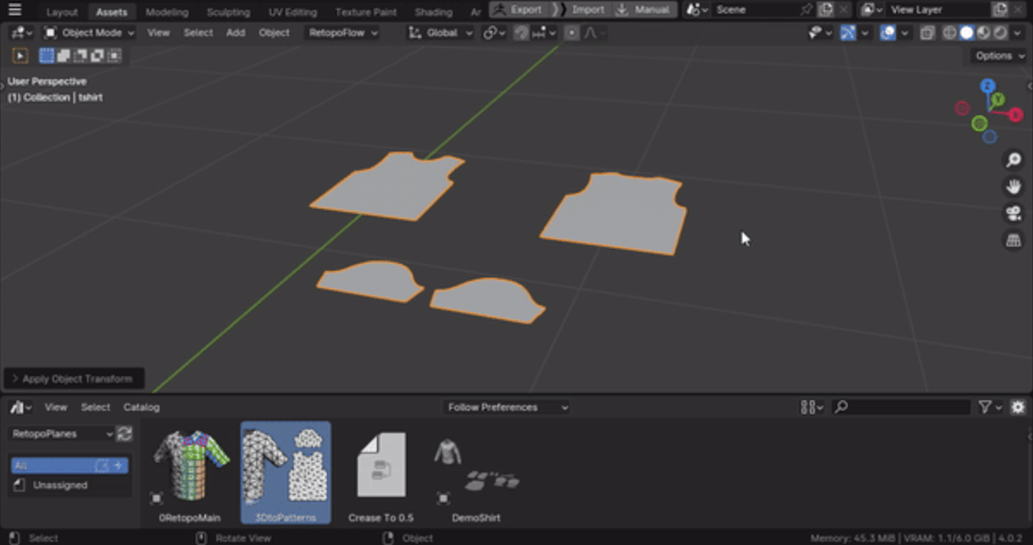
Task: Select the Tweak select tool icon
Action: [20, 56]
